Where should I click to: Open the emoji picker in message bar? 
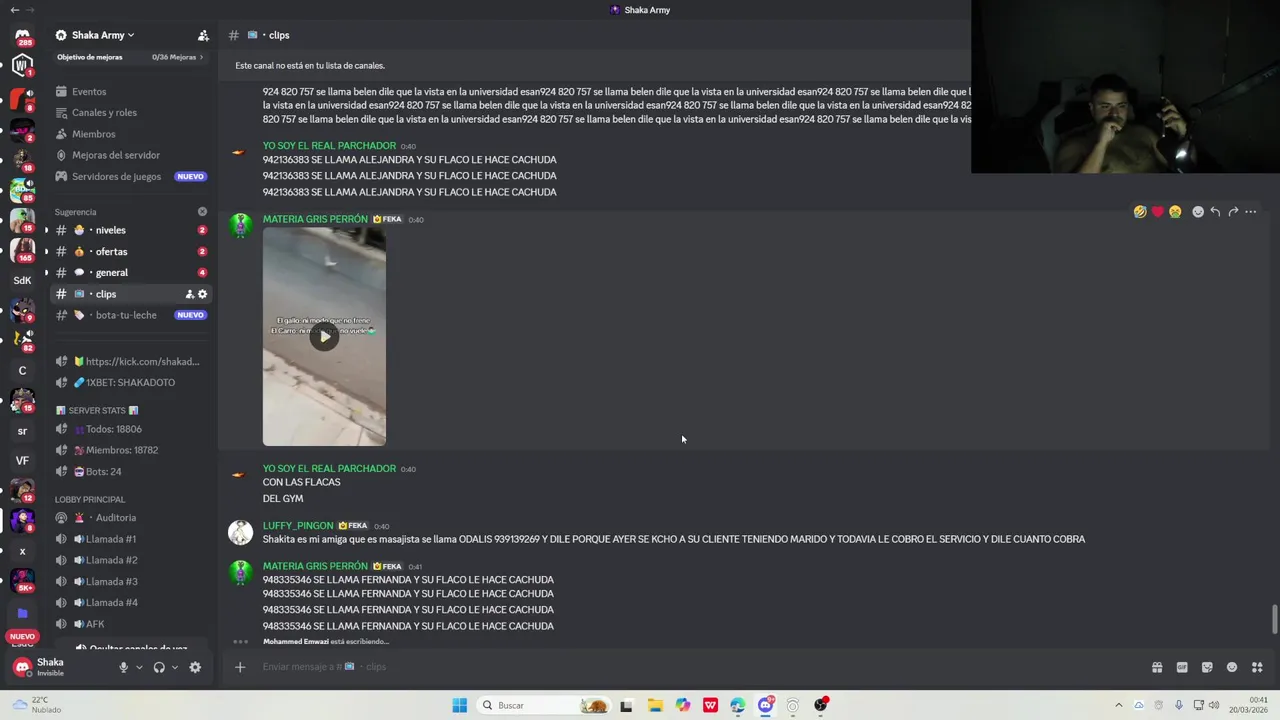[x=1232, y=667]
